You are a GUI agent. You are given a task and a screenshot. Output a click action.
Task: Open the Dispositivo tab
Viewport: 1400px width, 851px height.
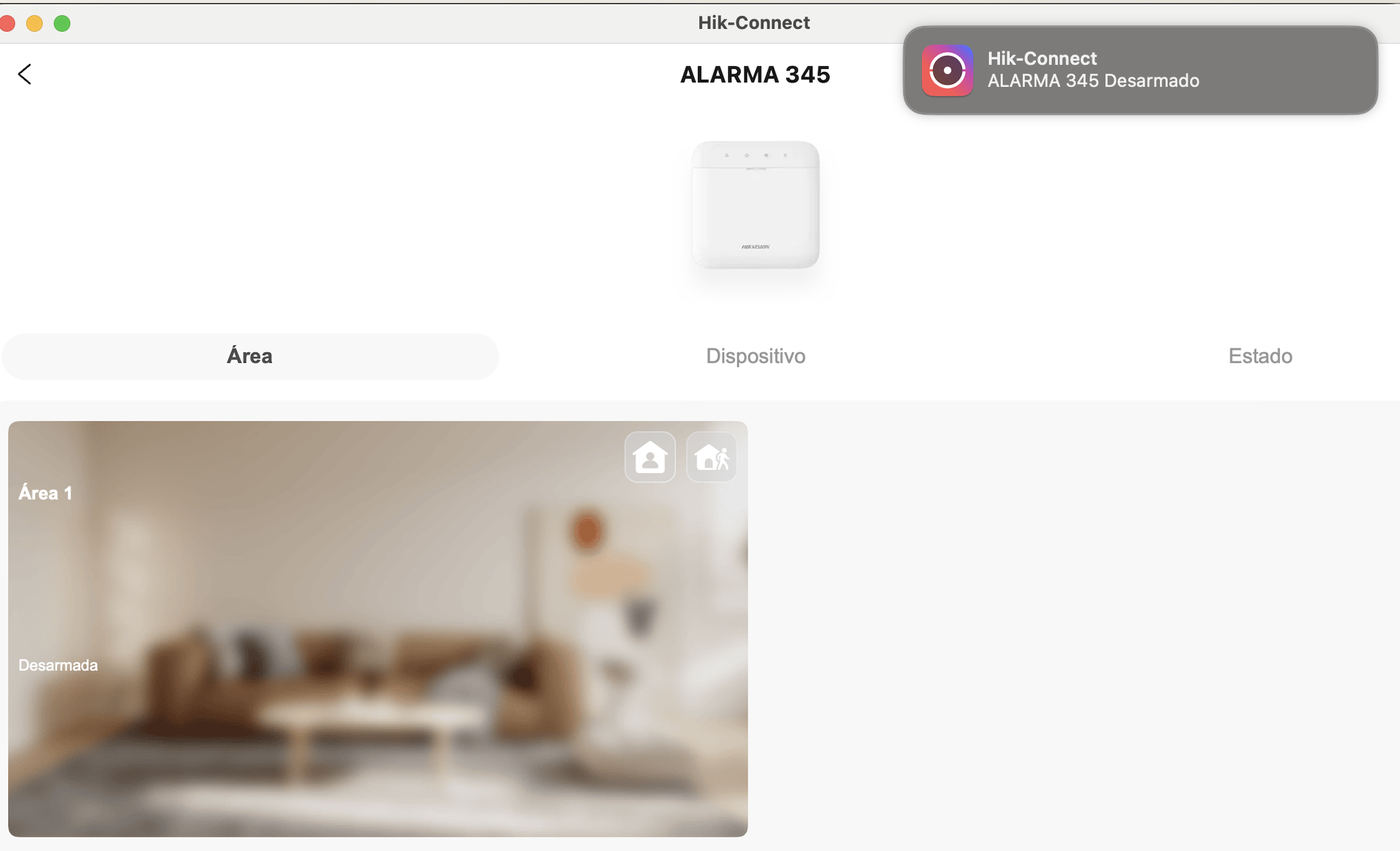point(756,356)
